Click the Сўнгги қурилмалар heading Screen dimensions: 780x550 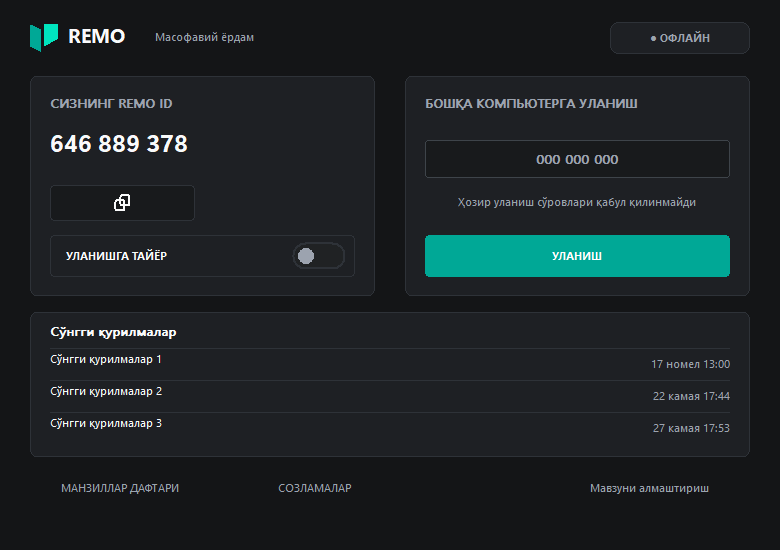click(113, 332)
